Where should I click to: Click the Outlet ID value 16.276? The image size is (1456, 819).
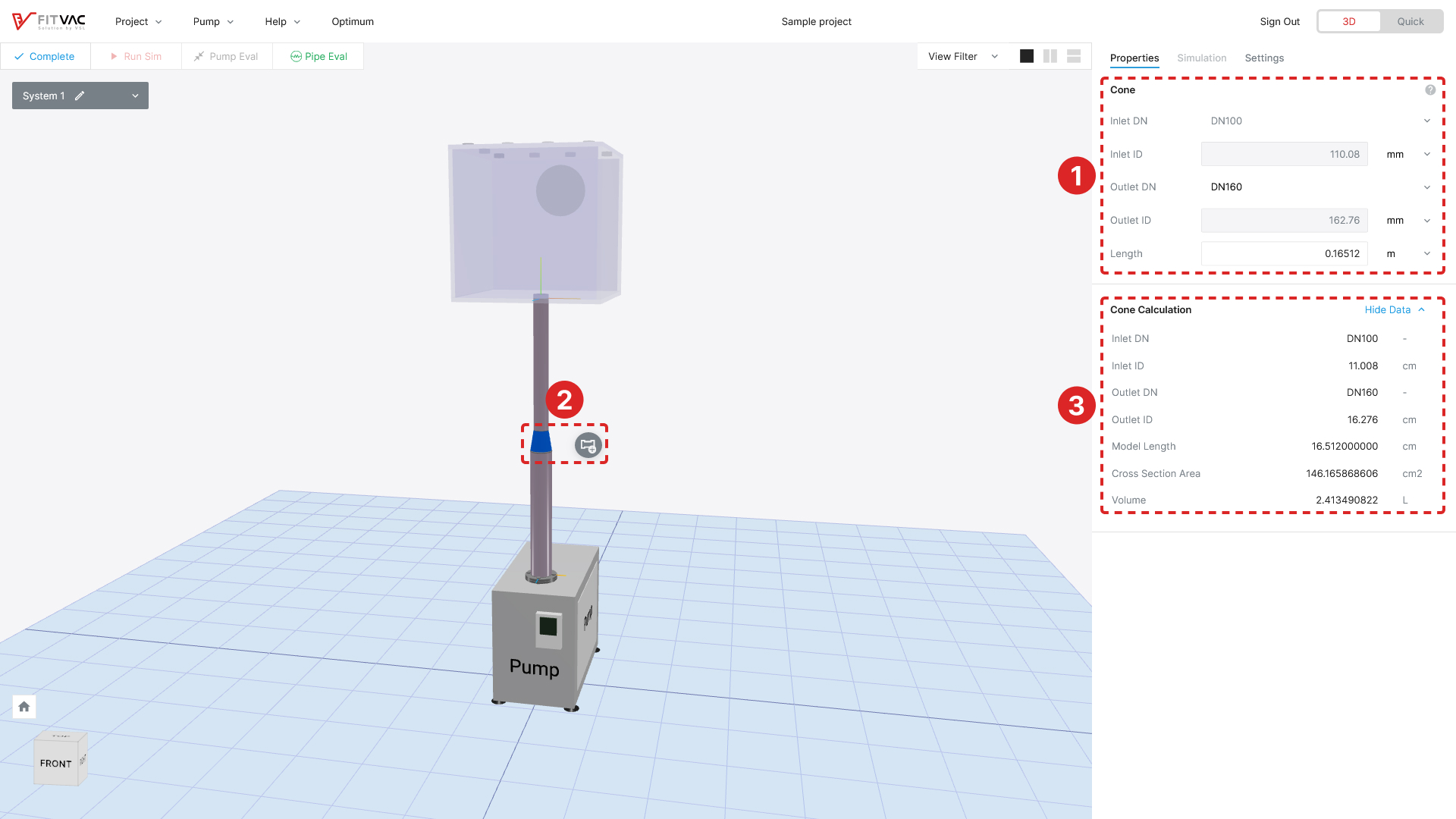tap(1363, 419)
